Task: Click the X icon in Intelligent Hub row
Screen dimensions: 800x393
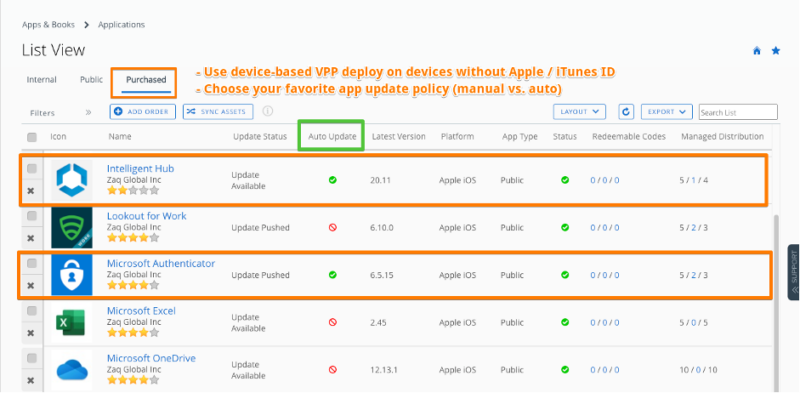Action: pyautogui.click(x=31, y=190)
